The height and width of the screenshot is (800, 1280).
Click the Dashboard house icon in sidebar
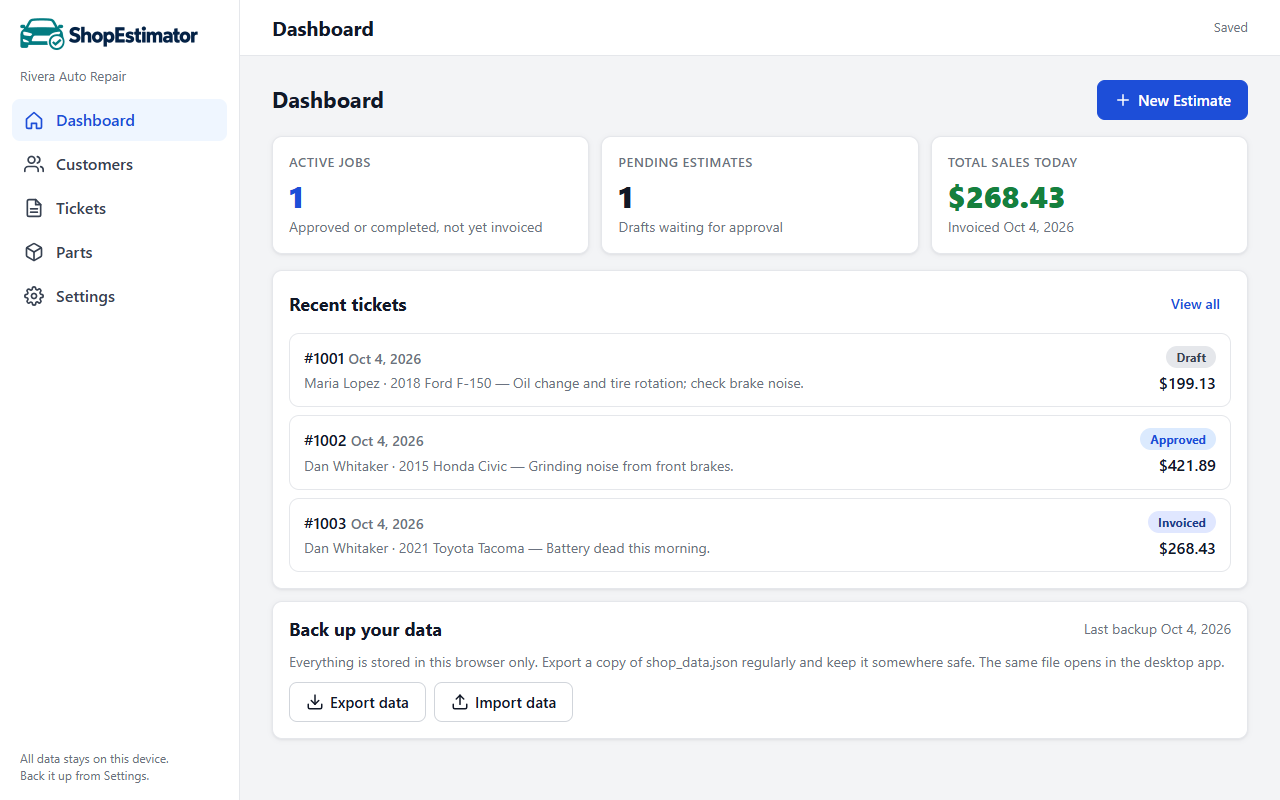click(x=34, y=121)
